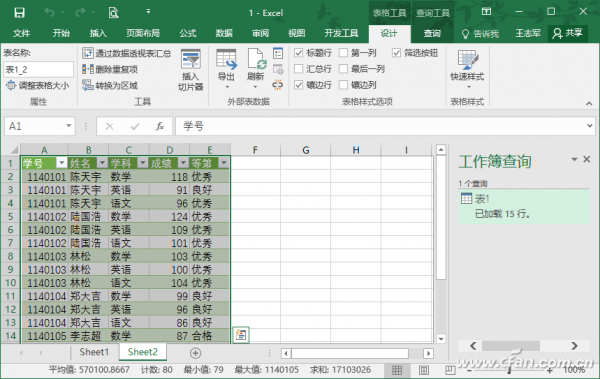Collapse the ribbon with the arrow

[x=589, y=103]
